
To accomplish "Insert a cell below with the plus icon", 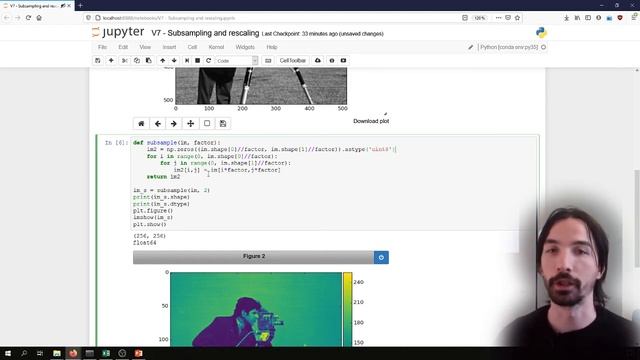I will (111, 60).
